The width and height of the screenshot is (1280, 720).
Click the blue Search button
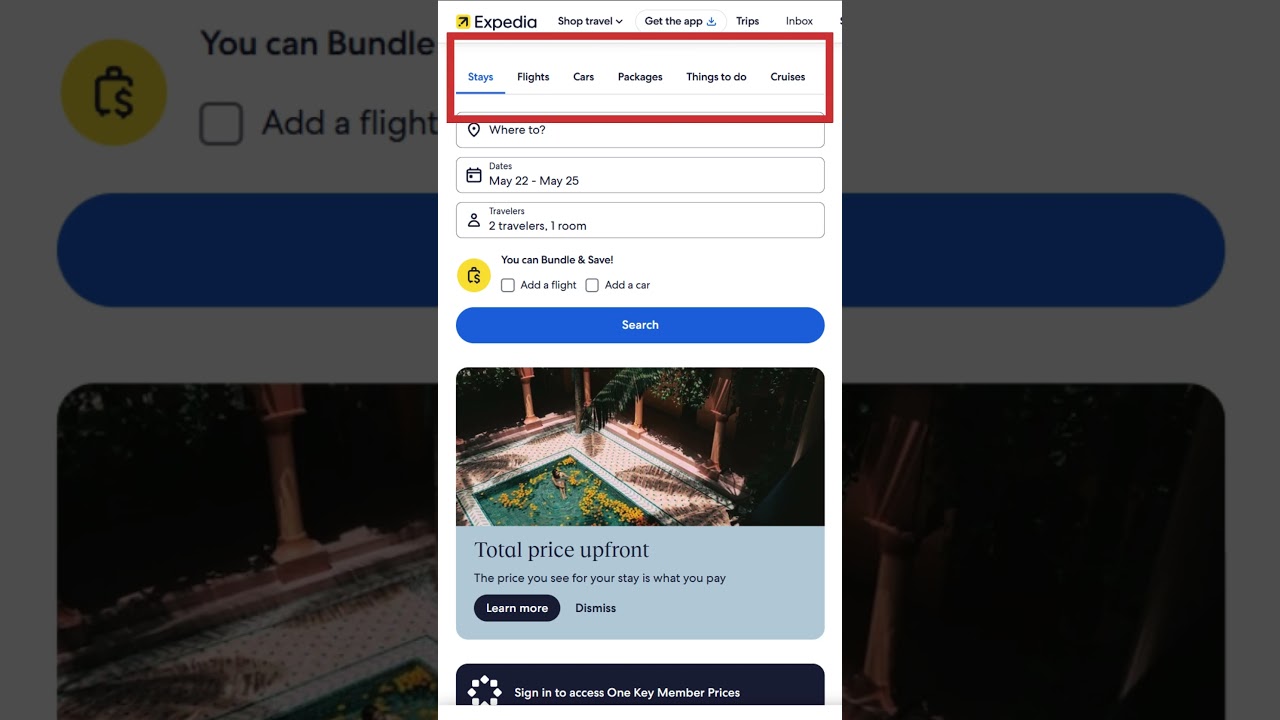point(640,325)
